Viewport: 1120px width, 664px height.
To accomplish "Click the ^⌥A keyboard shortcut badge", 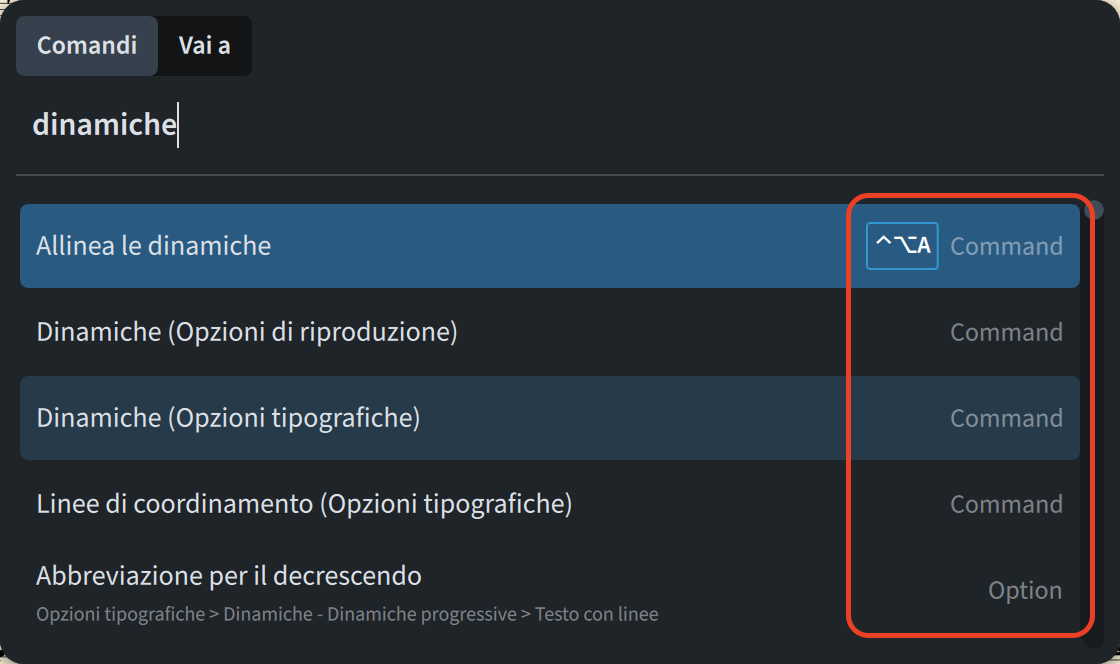I will pyautogui.click(x=902, y=246).
